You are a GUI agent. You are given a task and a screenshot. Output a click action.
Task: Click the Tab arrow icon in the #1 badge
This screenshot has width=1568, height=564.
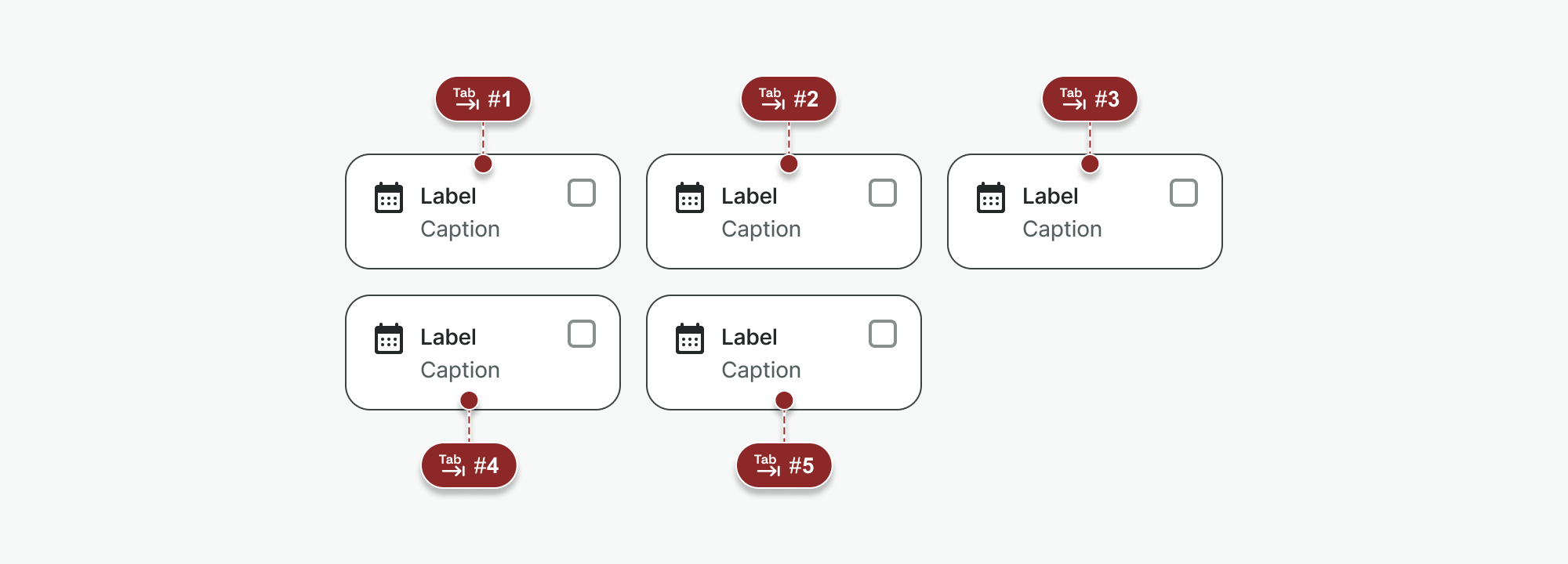[x=466, y=99]
